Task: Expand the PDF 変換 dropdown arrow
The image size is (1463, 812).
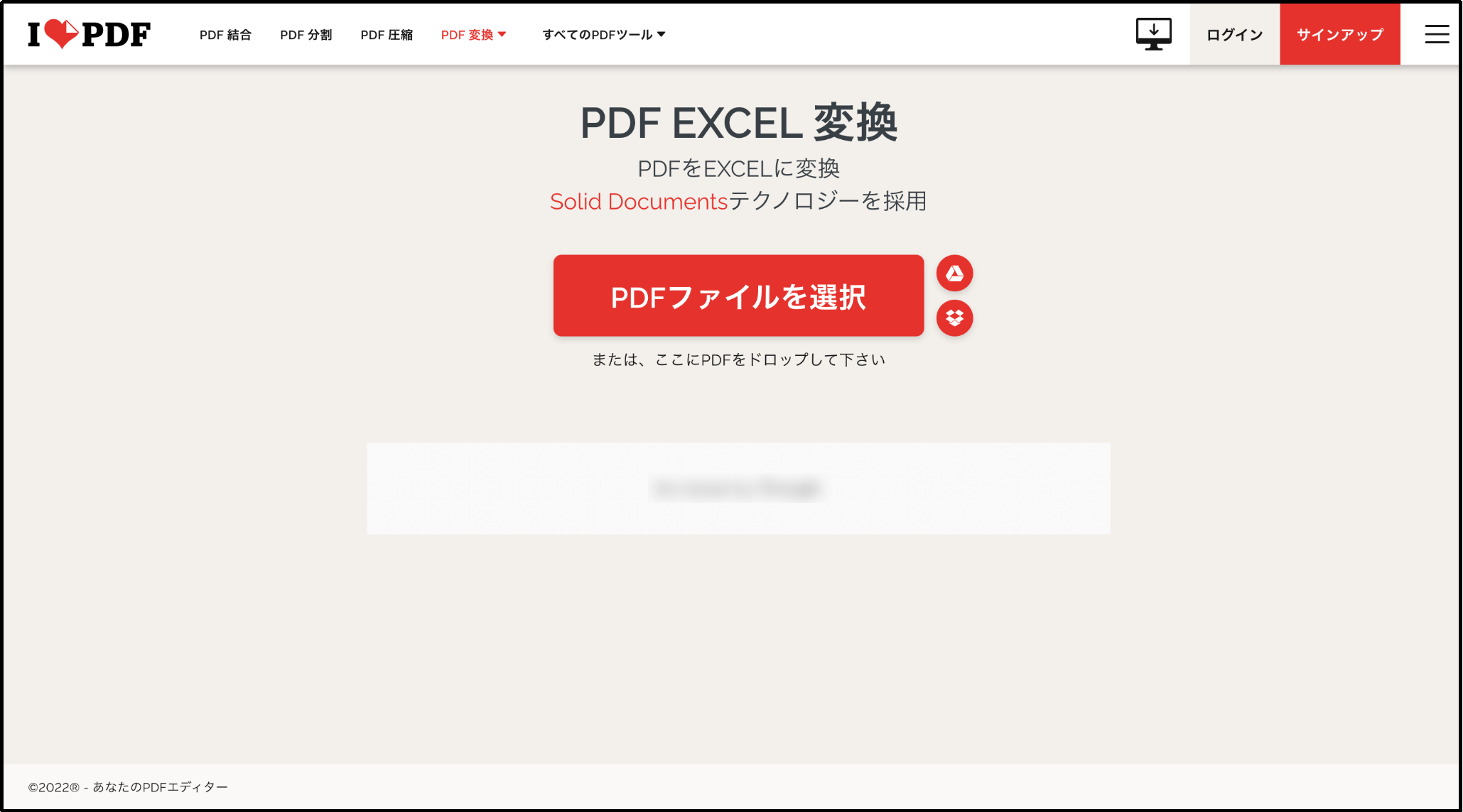Action: click(x=502, y=34)
